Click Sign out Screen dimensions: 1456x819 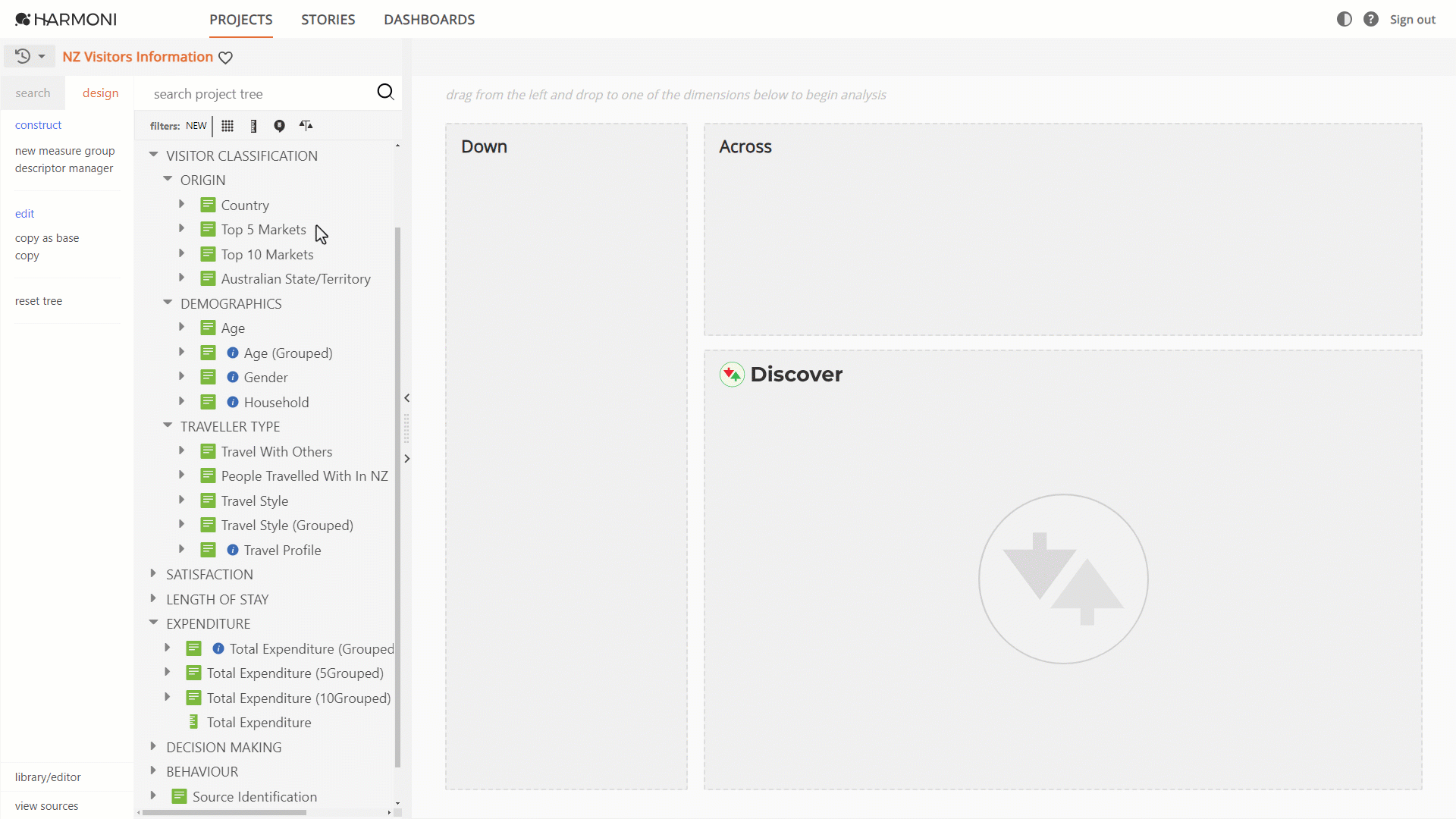[1412, 20]
